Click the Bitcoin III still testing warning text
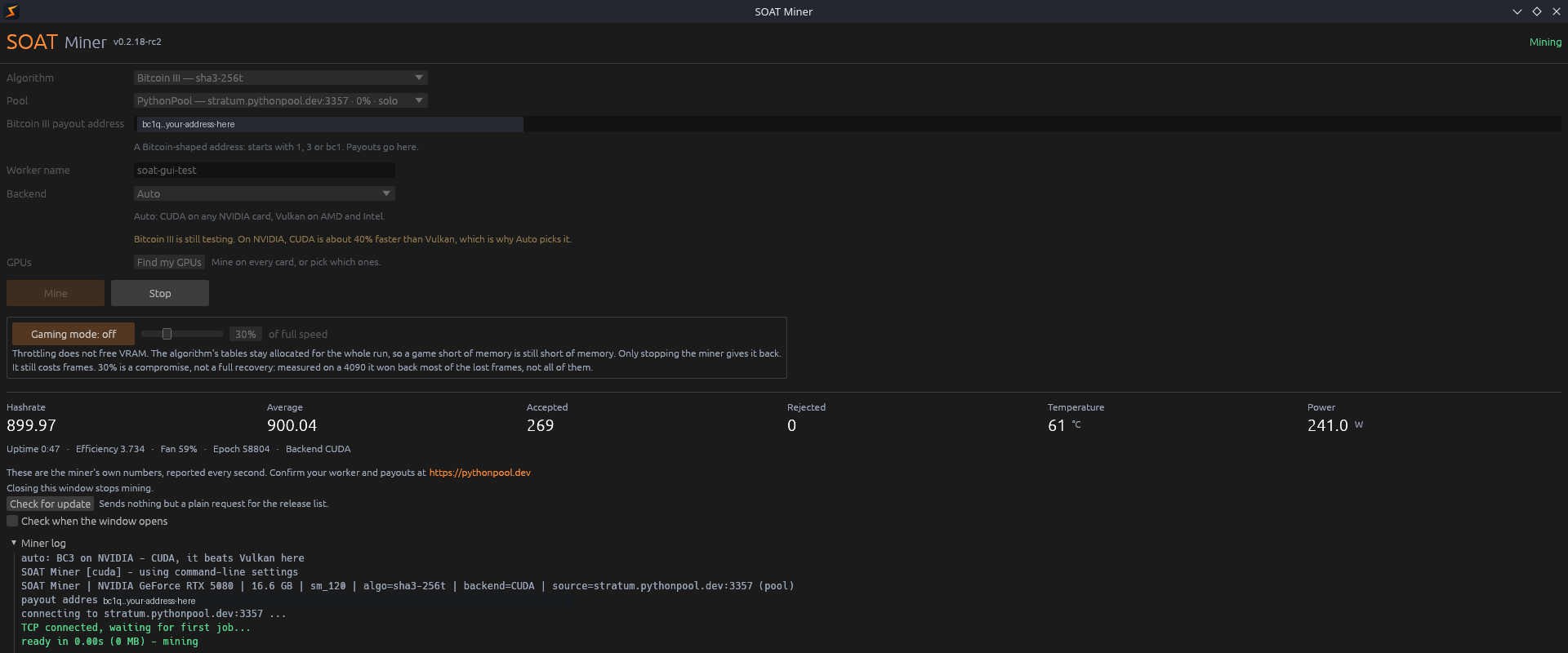Image resolution: width=1568 pixels, height=653 pixels. pos(353,239)
